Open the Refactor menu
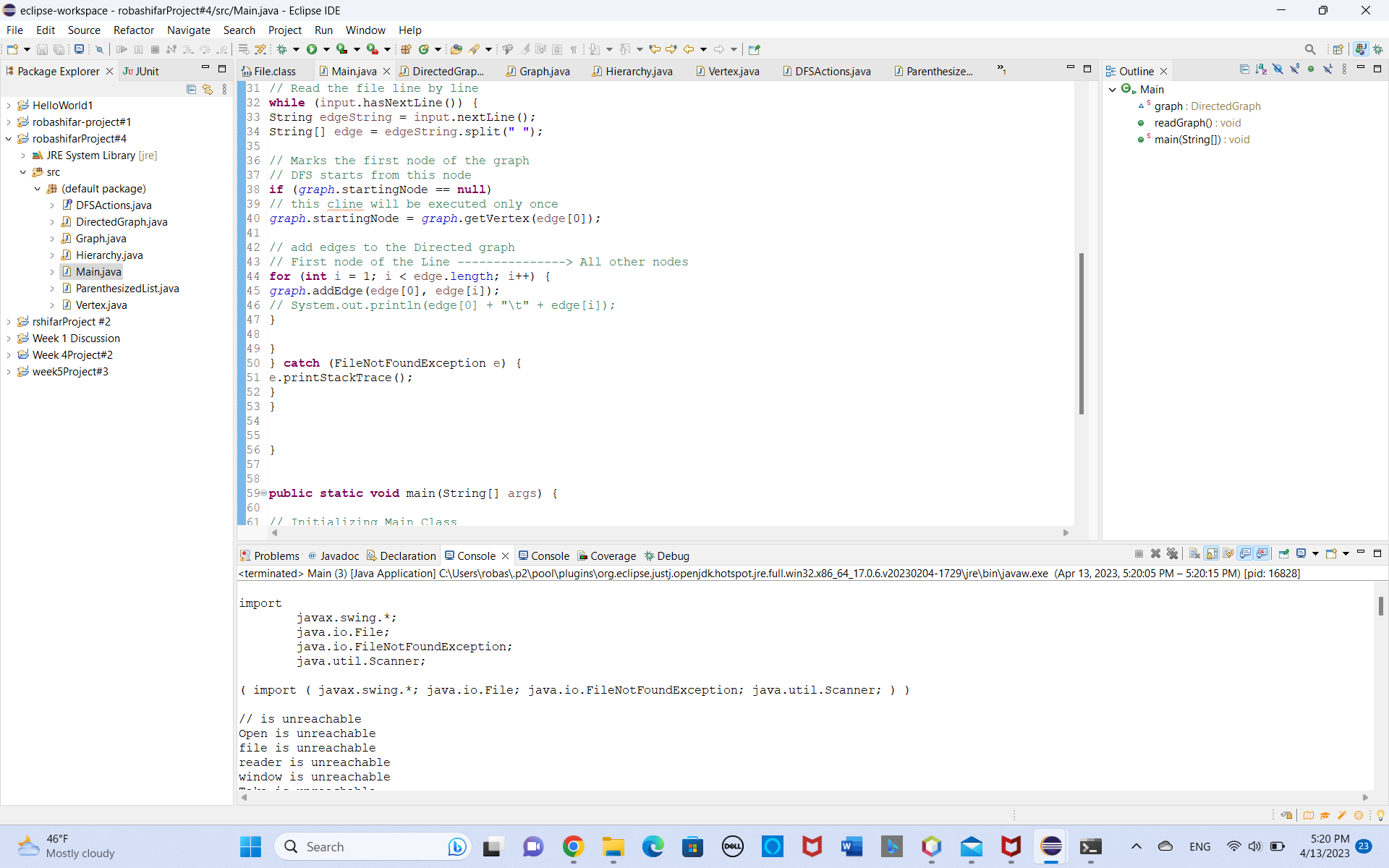The height and width of the screenshot is (868, 1389). 134,30
